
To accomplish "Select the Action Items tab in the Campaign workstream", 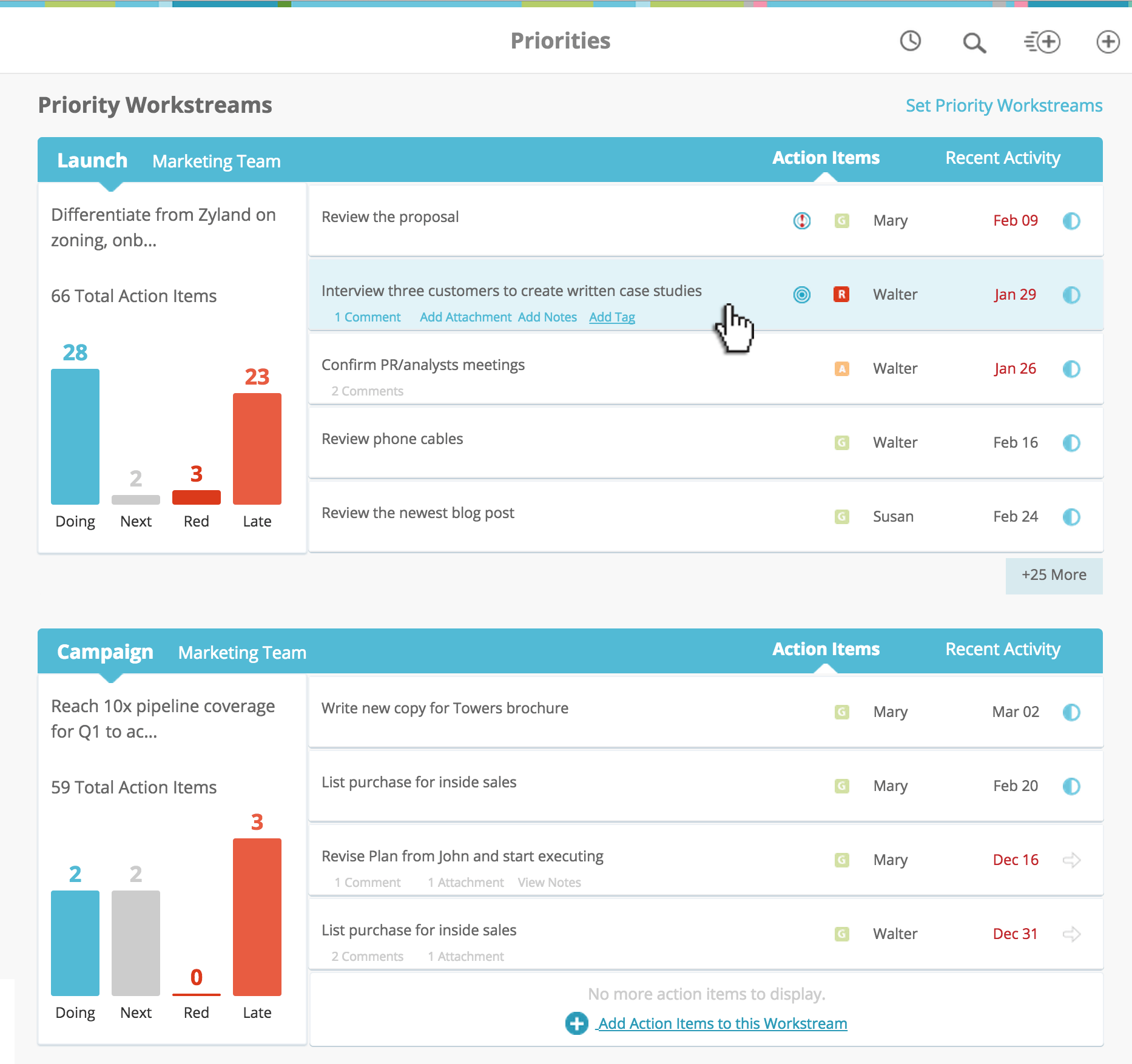I will point(826,649).
